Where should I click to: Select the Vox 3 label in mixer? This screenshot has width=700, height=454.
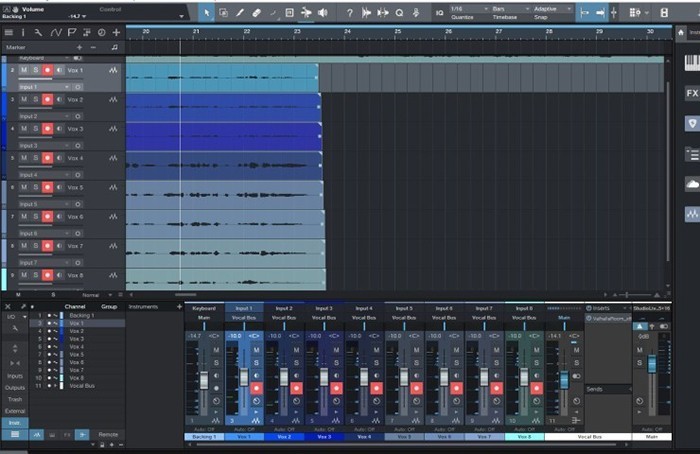click(x=324, y=437)
